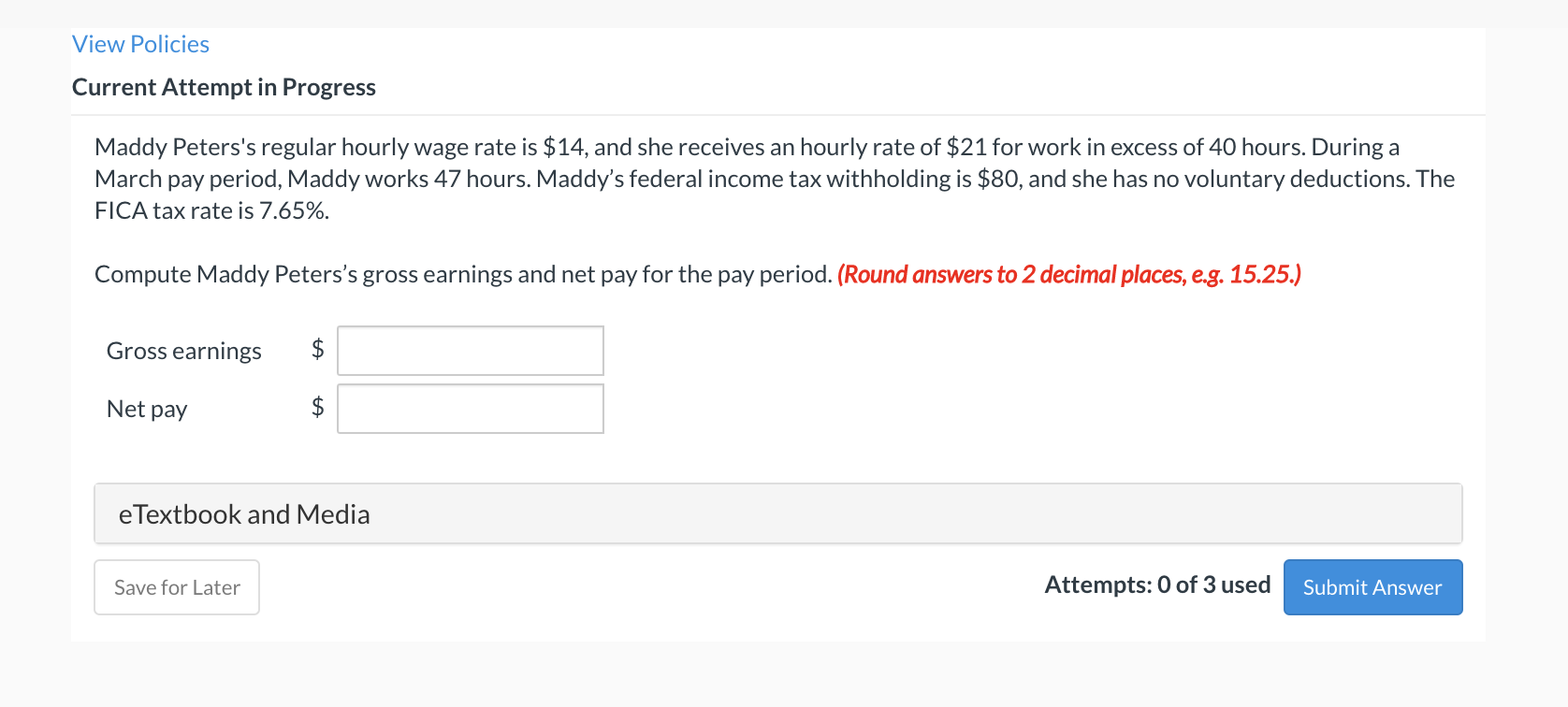1568x707 pixels.
Task: View the assignment policies
Action: point(140,44)
